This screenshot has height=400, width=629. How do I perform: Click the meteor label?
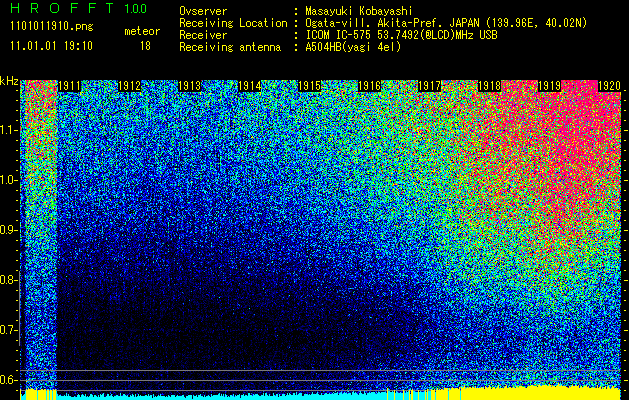(x=142, y=31)
